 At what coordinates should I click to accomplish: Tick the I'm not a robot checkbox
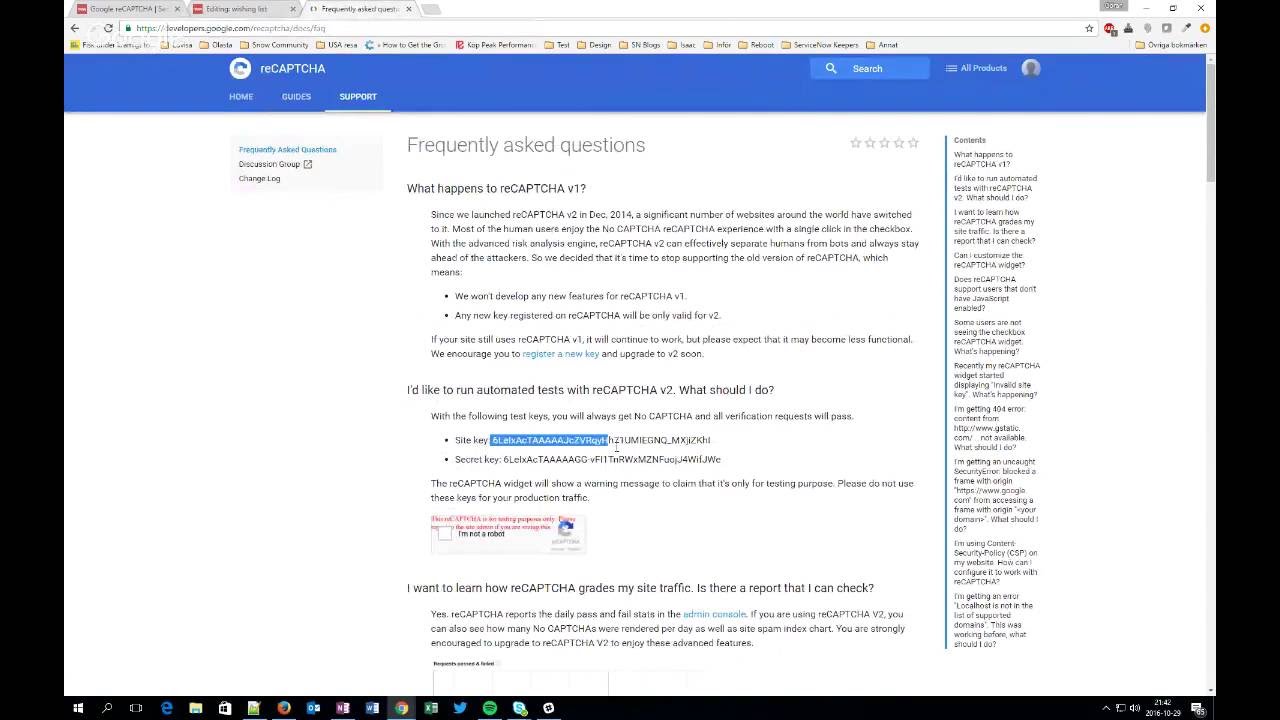click(445, 534)
